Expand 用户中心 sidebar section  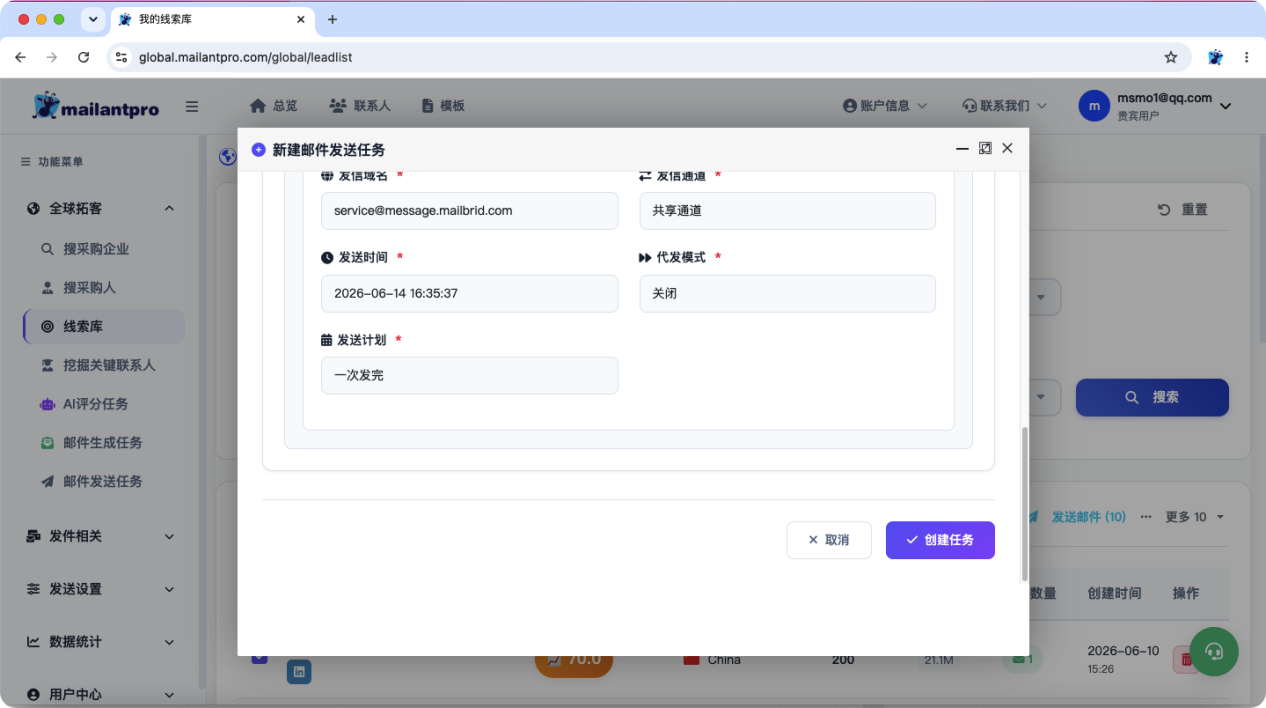click(x=100, y=694)
